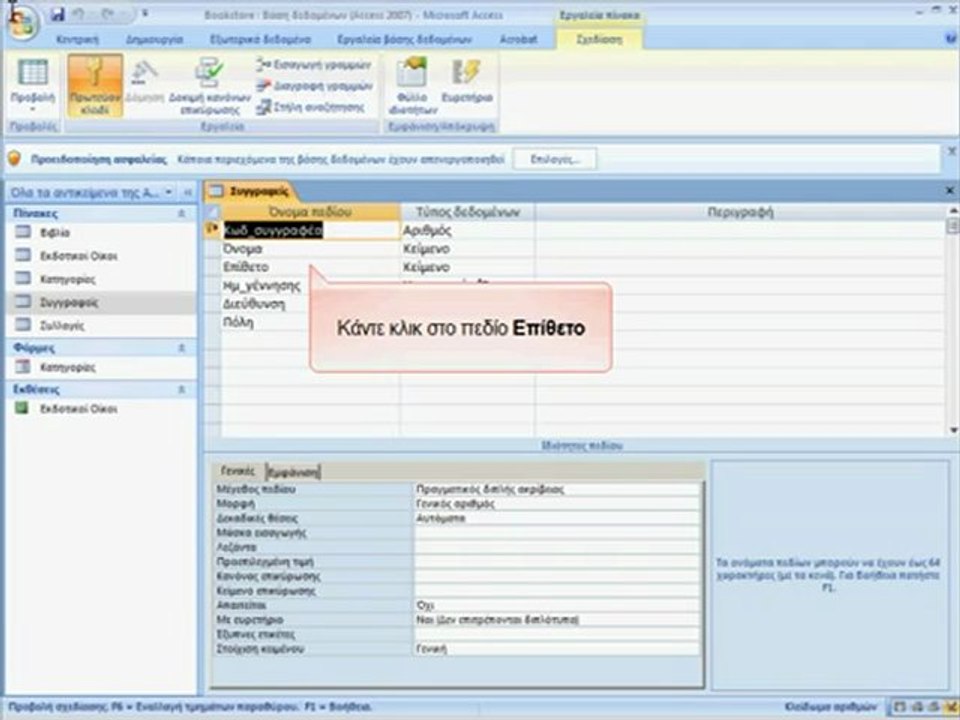
Task: Click the Ημ_γέννησης field name
Action: [262, 286]
